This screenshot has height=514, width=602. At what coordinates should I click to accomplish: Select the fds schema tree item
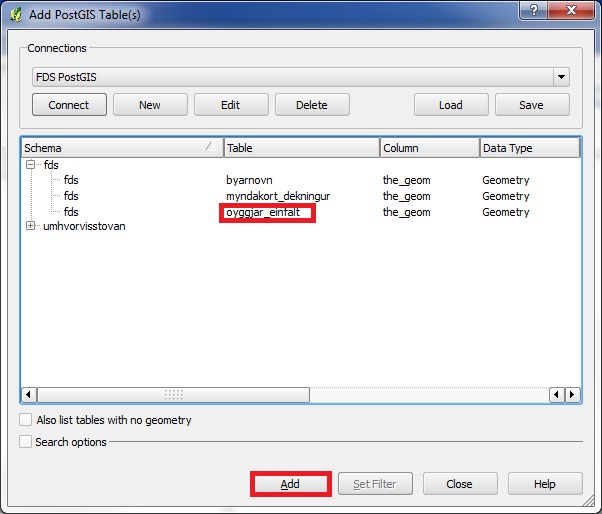[51, 165]
